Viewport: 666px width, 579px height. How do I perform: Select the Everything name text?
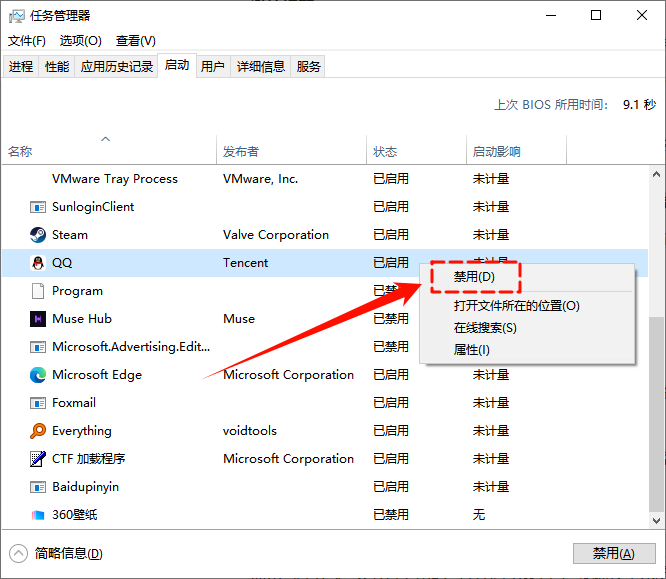click(x=82, y=431)
